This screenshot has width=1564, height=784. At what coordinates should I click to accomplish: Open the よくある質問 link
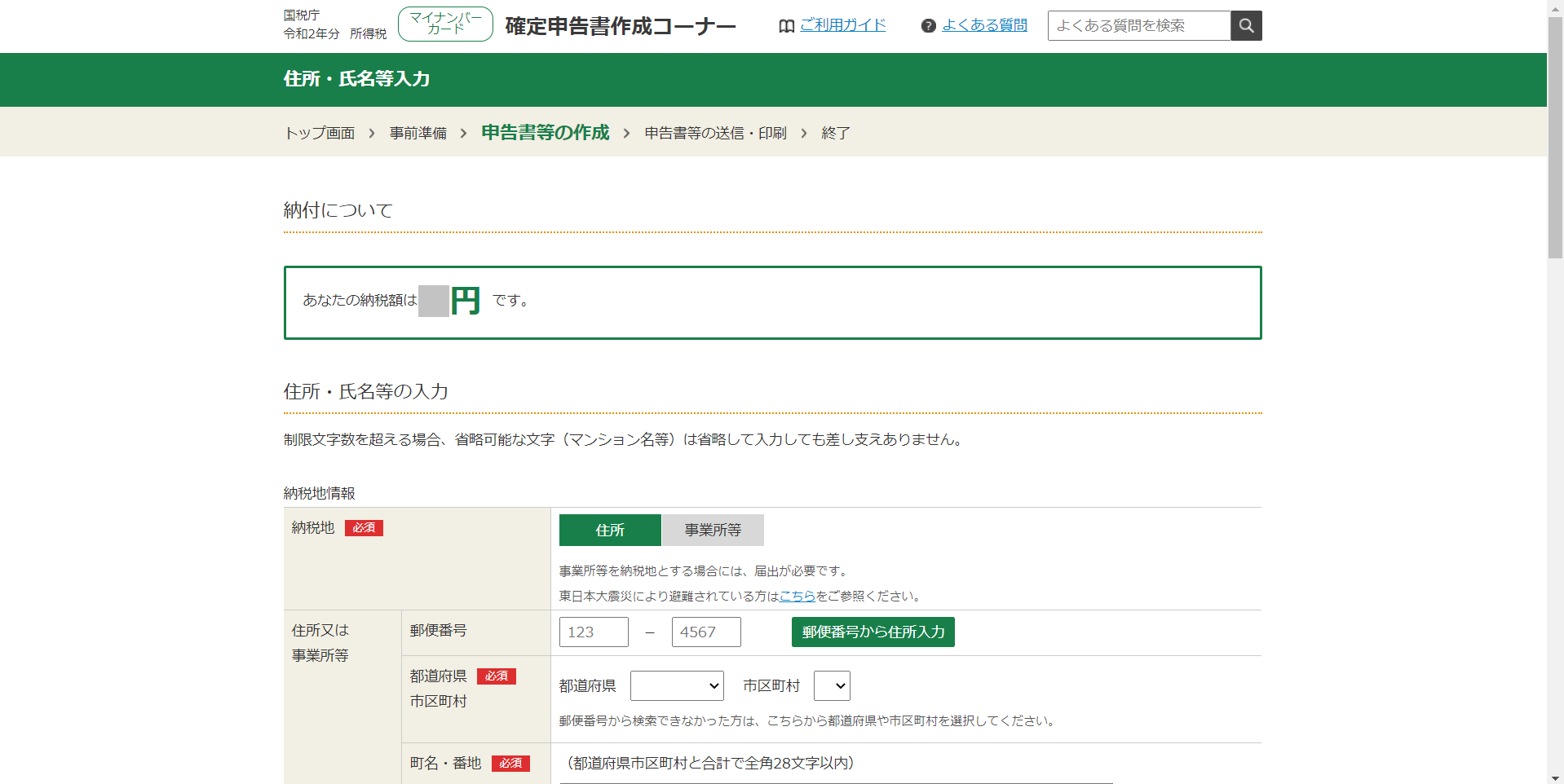click(984, 25)
